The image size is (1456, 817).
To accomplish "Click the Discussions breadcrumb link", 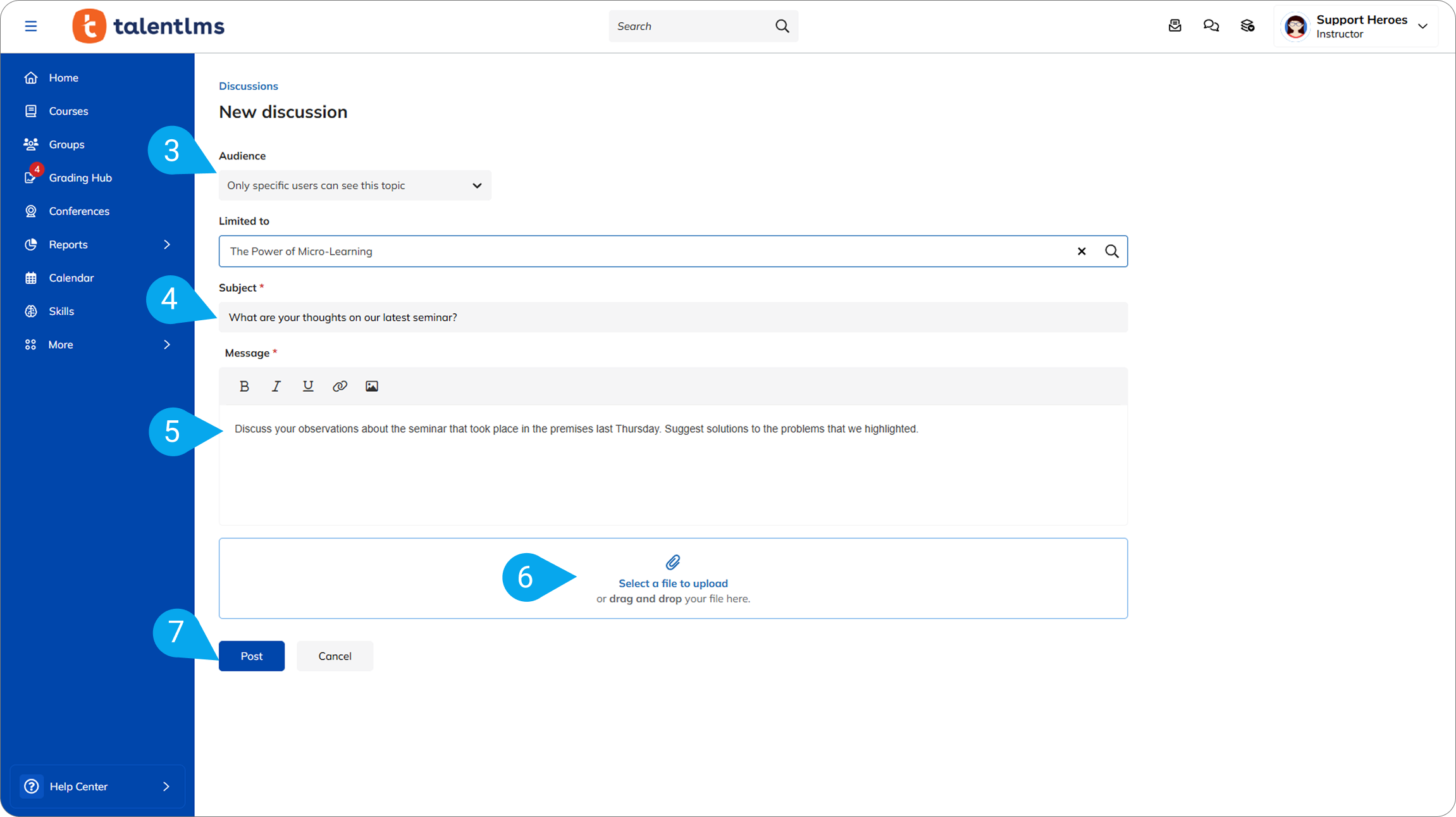I will point(248,86).
